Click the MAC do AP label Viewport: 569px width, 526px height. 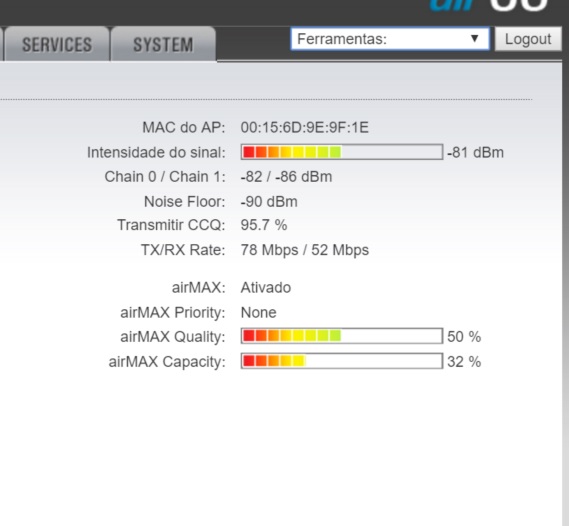[x=184, y=128]
